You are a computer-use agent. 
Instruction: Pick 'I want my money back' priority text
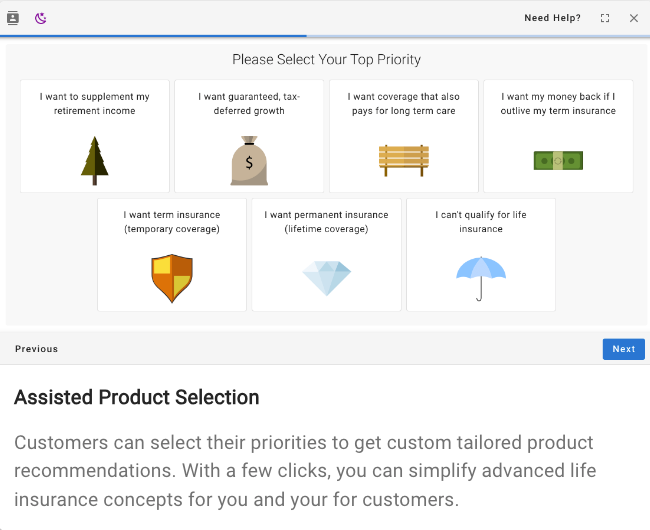(x=558, y=104)
